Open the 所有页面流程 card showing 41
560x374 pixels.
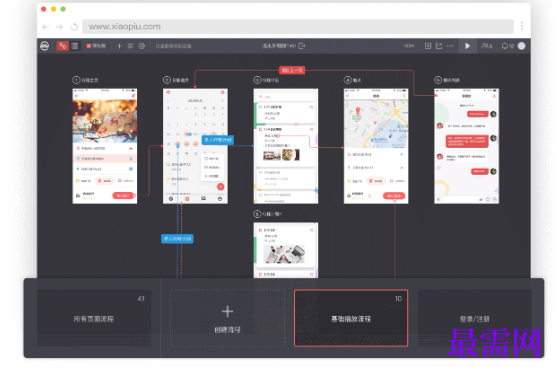pyautogui.click(x=94, y=318)
